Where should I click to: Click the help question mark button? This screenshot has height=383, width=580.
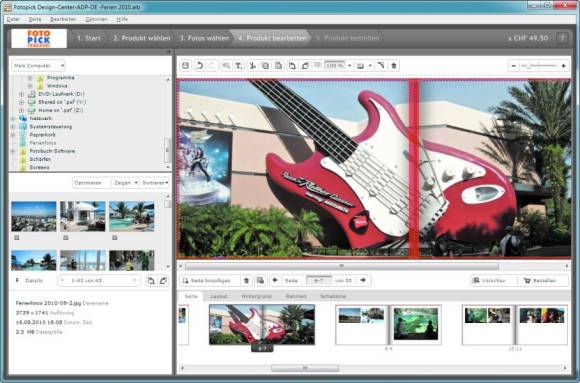tap(562, 38)
